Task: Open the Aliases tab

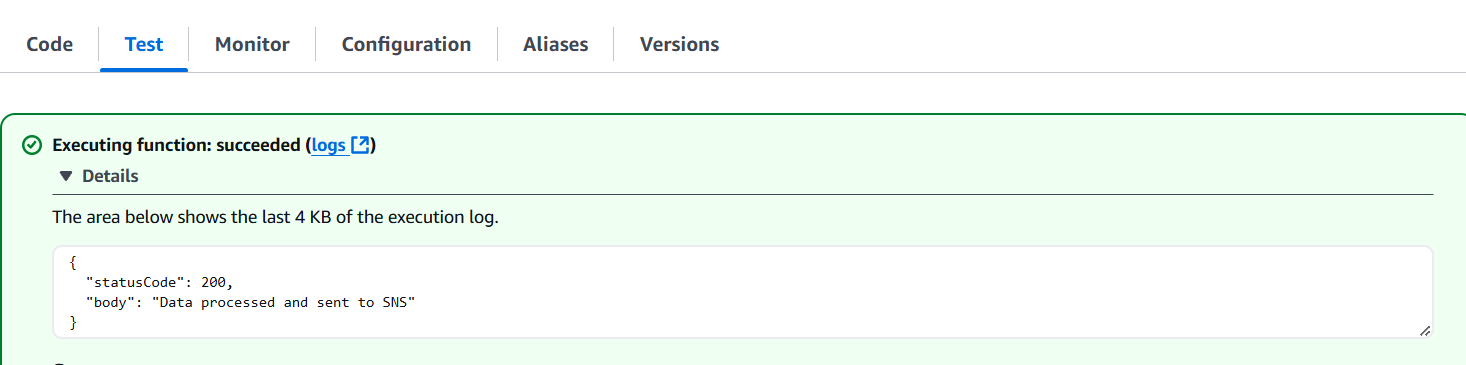Action: click(555, 44)
